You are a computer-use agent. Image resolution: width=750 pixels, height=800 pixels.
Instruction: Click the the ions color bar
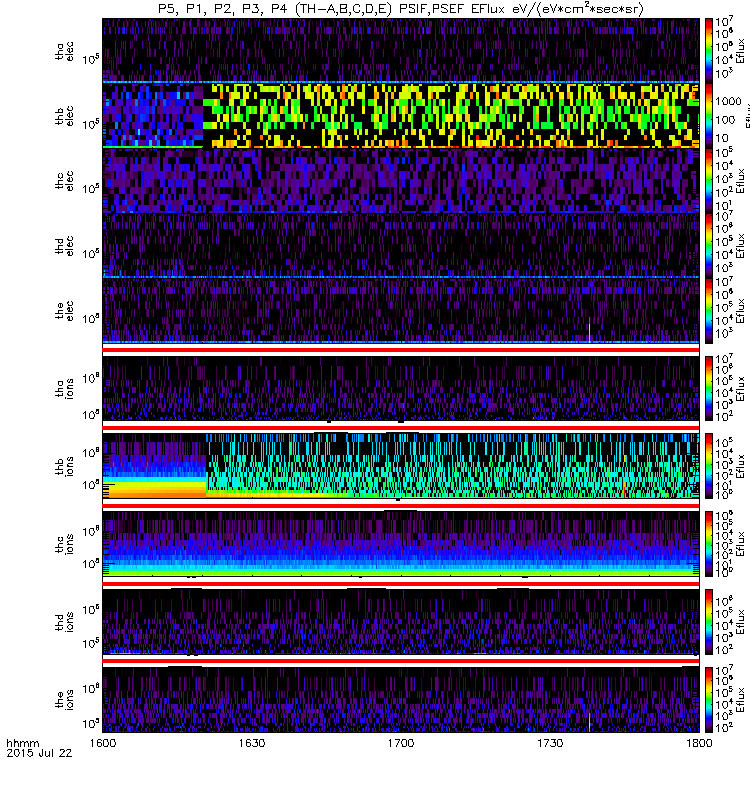(709, 700)
